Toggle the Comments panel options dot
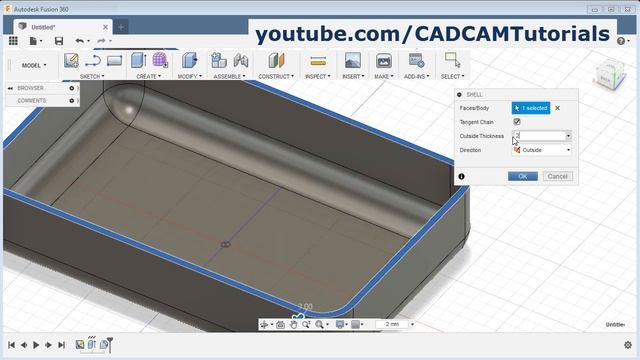This screenshot has height=360, width=640. (x=71, y=100)
